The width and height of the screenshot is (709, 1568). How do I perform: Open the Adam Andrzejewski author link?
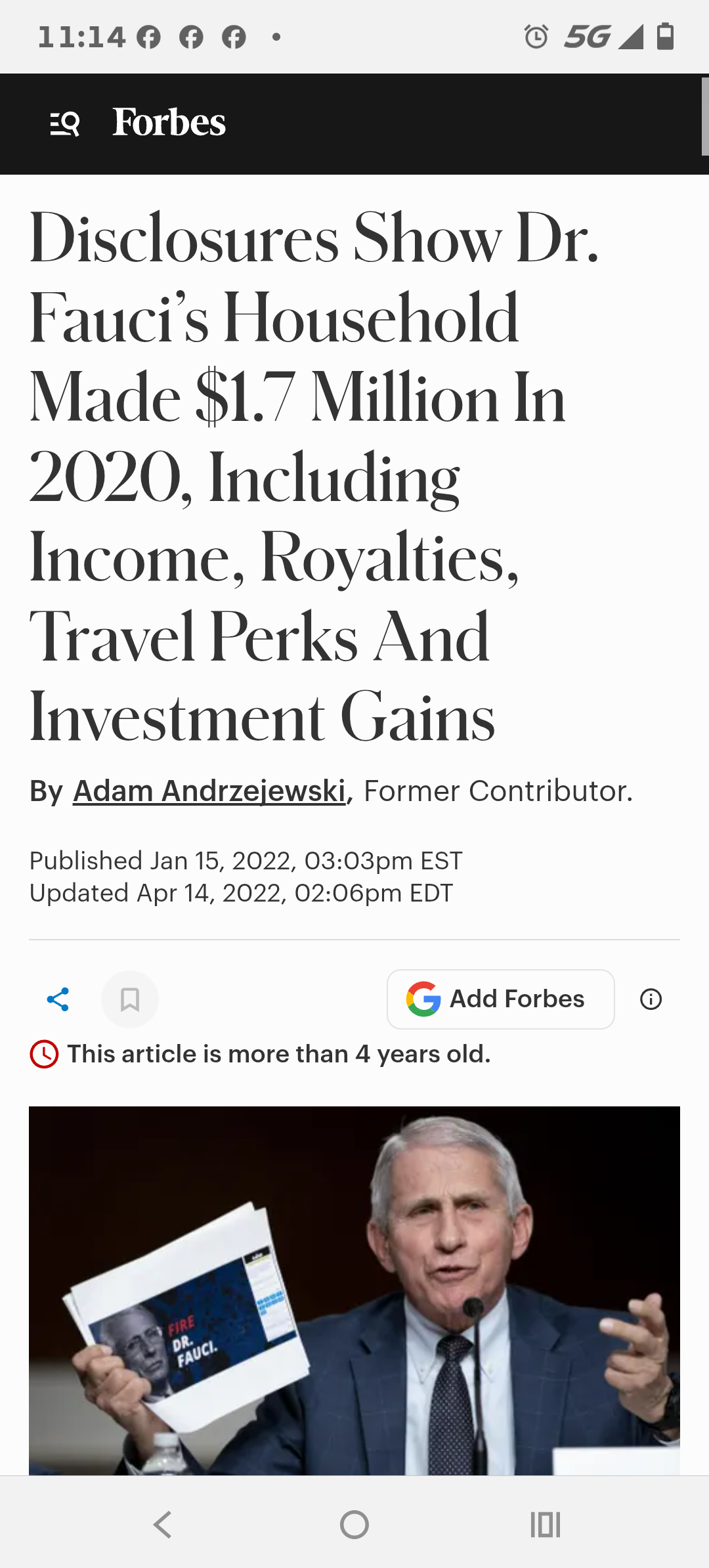pyautogui.click(x=209, y=791)
